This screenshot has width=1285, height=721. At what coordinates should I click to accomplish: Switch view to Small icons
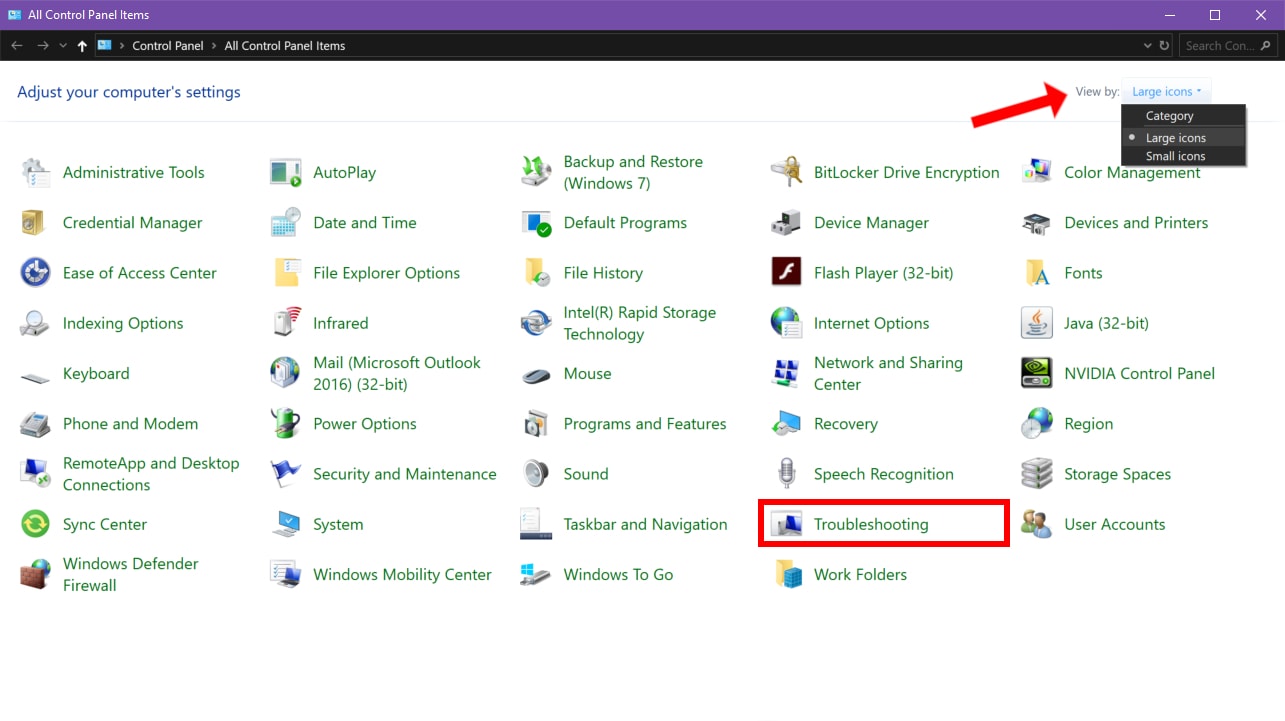click(x=1175, y=155)
